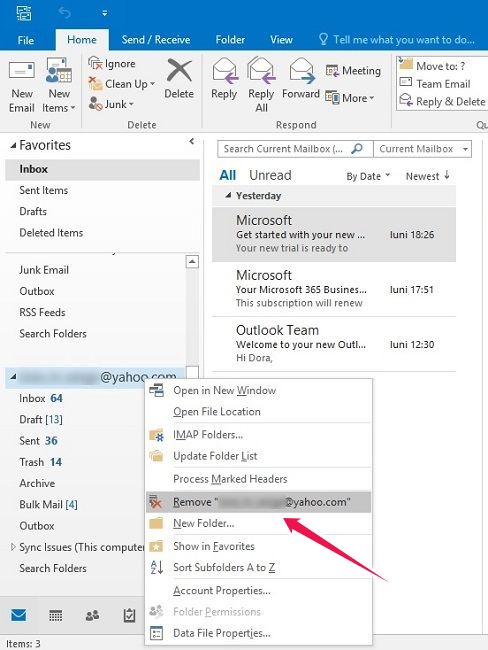Switch to Calendar view icon
The height and width of the screenshot is (650, 488).
click(x=56, y=616)
